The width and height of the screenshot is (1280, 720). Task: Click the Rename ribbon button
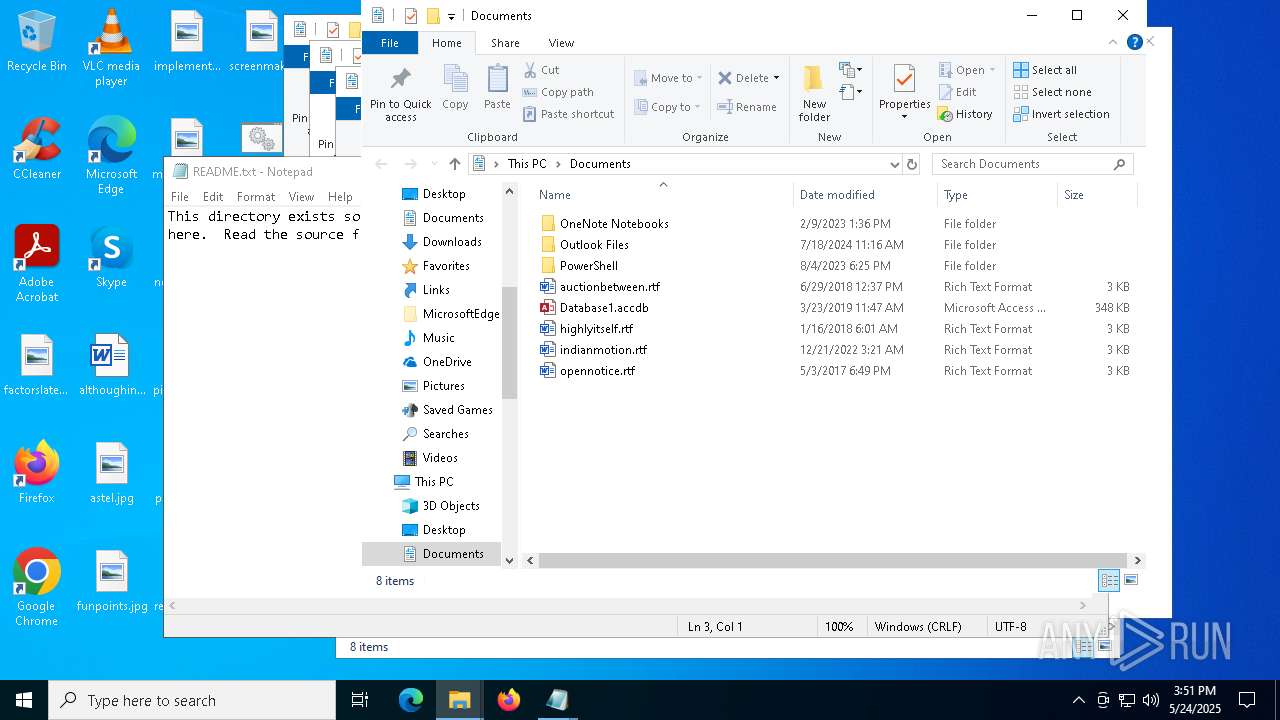click(747, 107)
